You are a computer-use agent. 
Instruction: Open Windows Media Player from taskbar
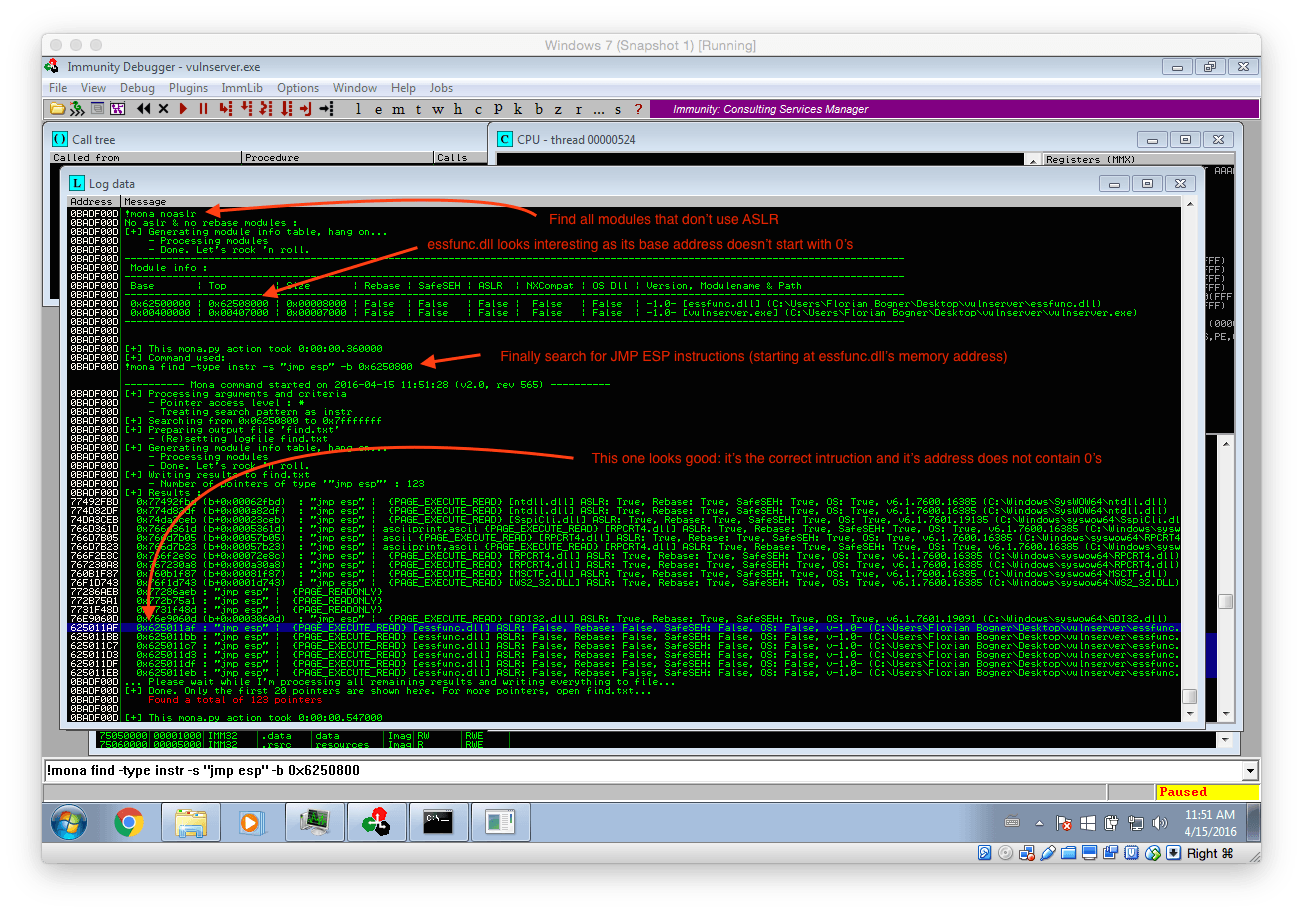tap(250, 823)
